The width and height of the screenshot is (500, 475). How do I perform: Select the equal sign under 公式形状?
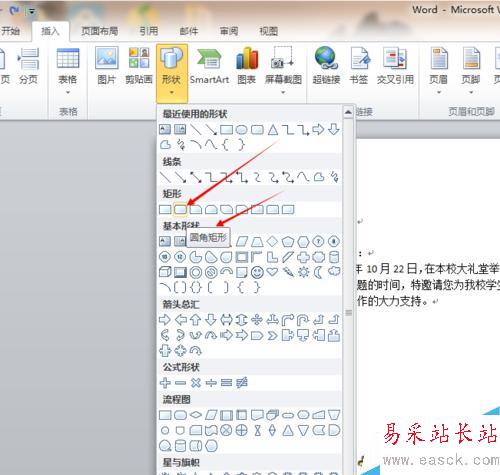point(226,383)
